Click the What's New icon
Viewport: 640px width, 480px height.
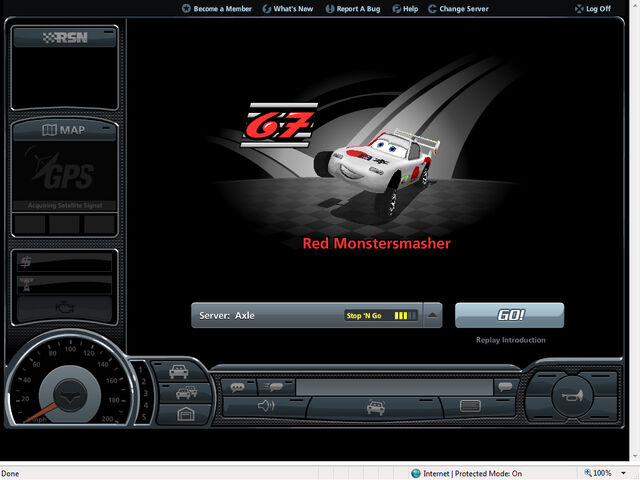[267, 9]
